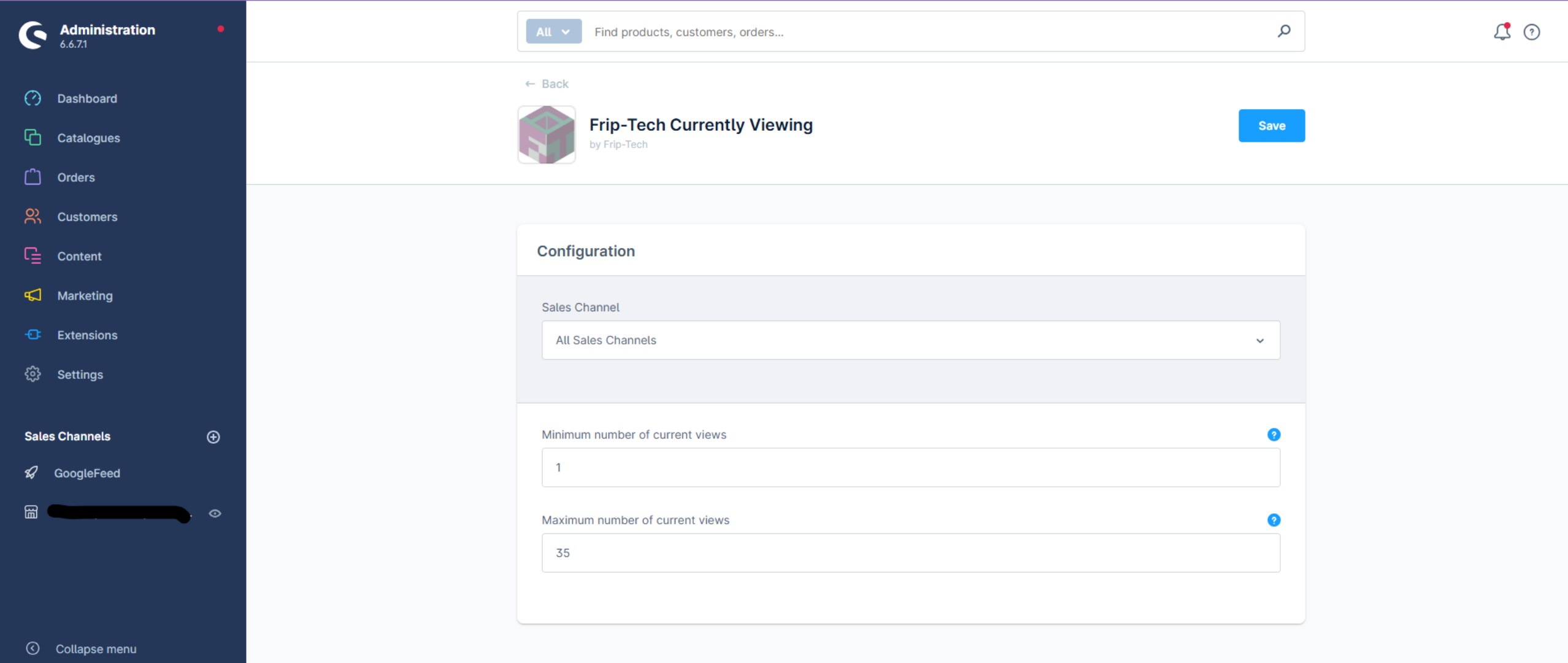The width and height of the screenshot is (1568, 663).
Task: Click the Orders bag icon
Action: [33, 177]
